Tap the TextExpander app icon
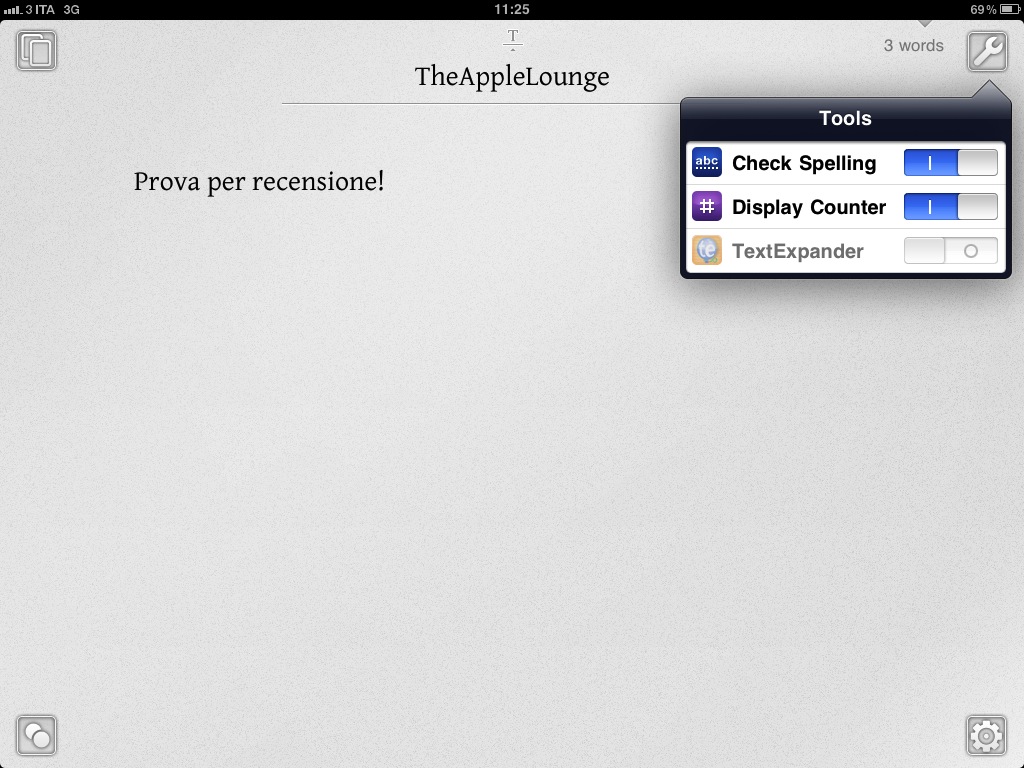1024x768 pixels. tap(707, 250)
